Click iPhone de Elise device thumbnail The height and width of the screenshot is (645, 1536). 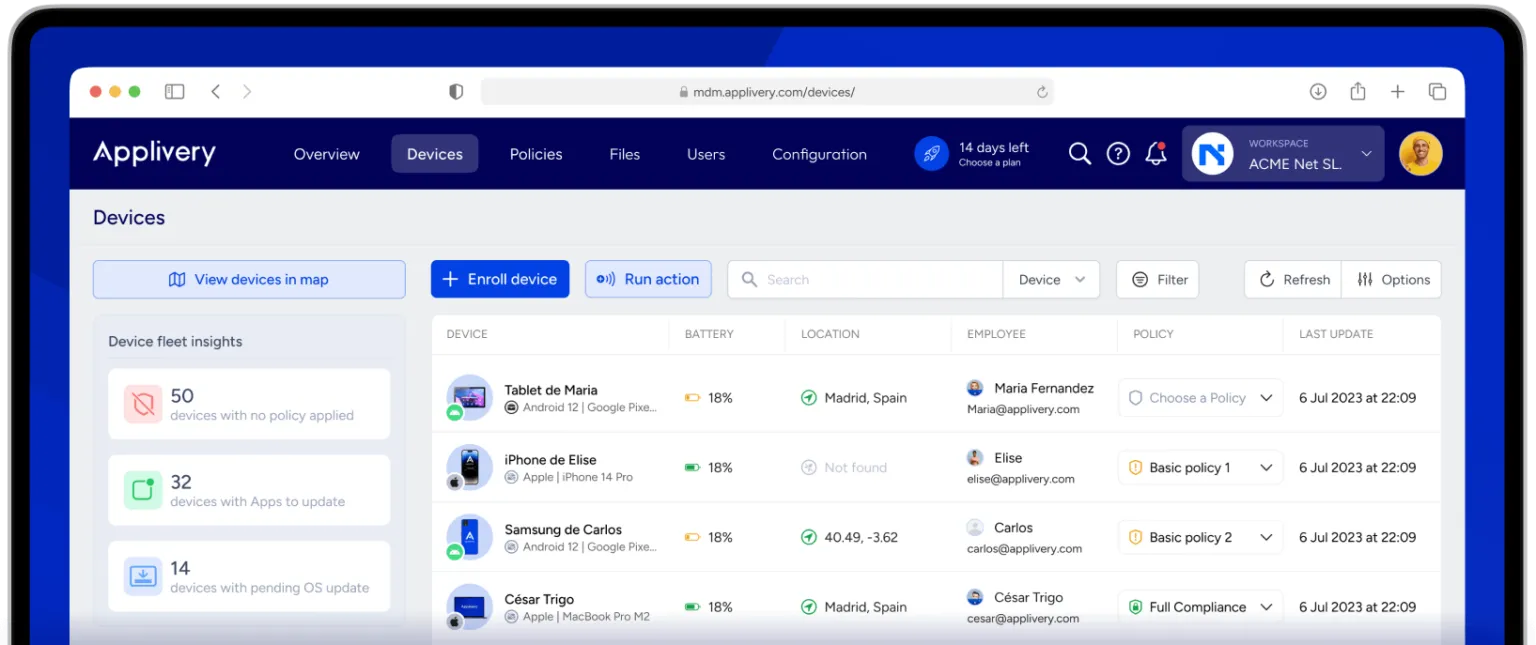coord(469,467)
